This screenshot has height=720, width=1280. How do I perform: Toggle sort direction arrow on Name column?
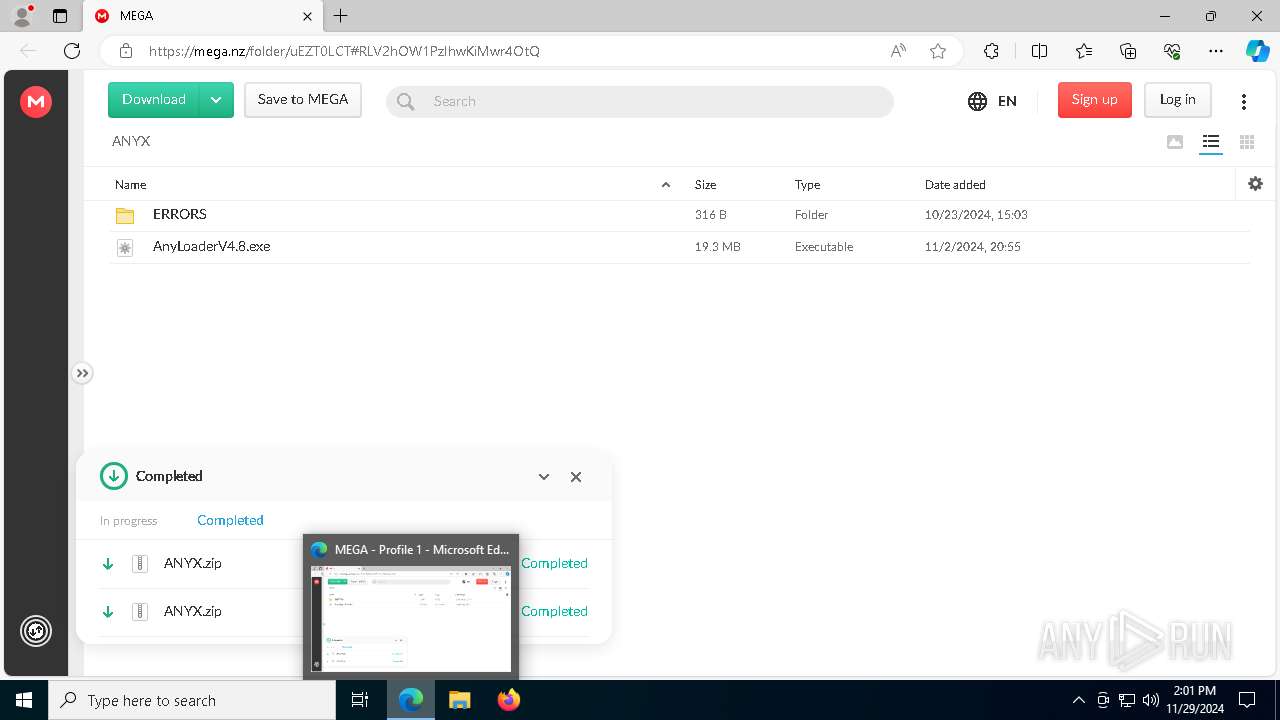[x=666, y=185]
